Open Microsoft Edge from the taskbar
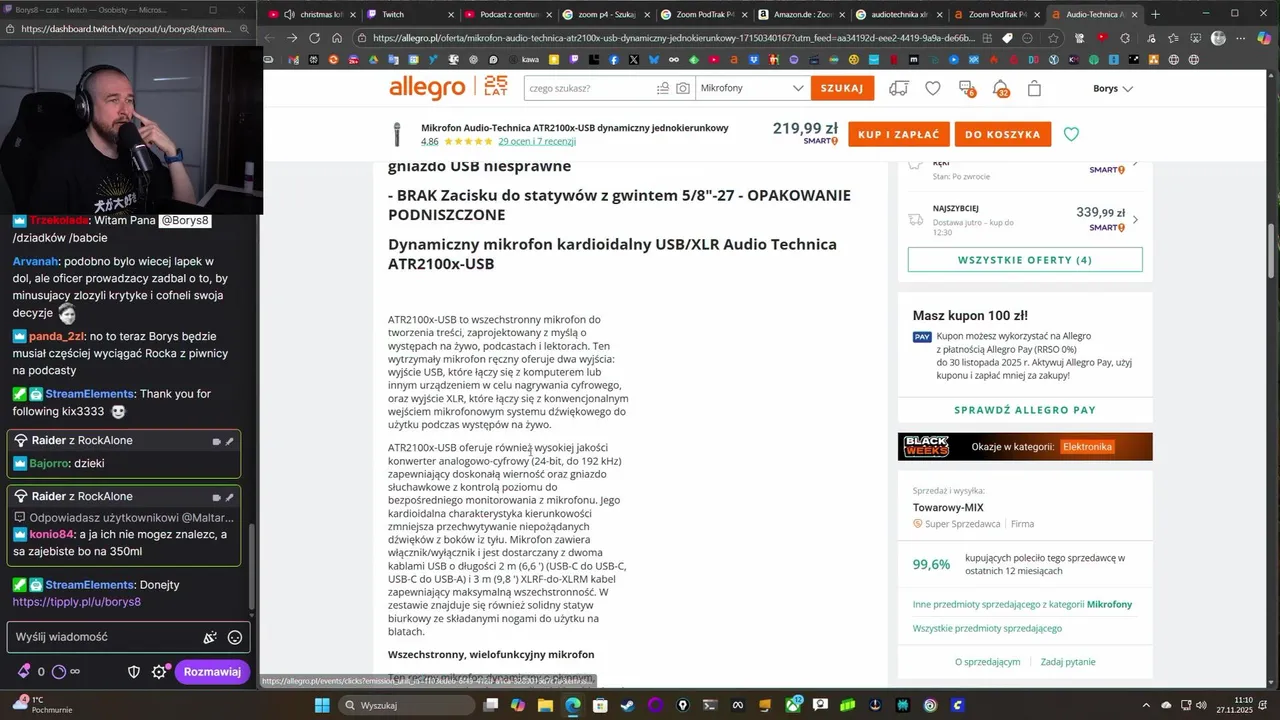Screen dimensions: 1280x720 click(x=573, y=705)
